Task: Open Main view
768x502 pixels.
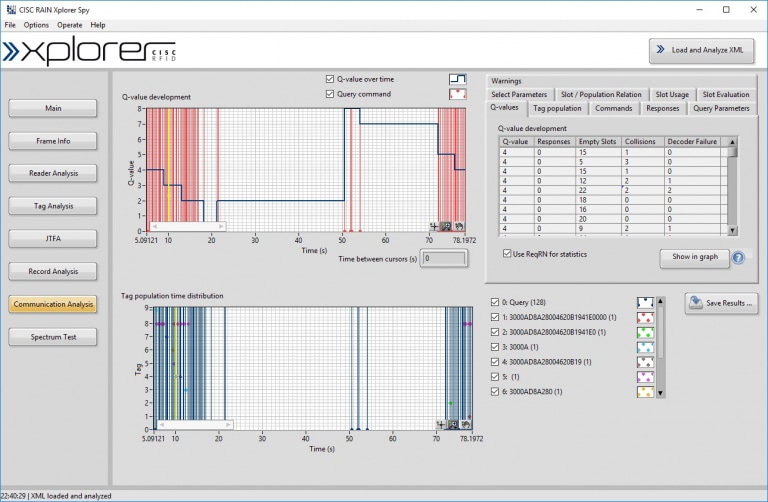Action: (53, 108)
